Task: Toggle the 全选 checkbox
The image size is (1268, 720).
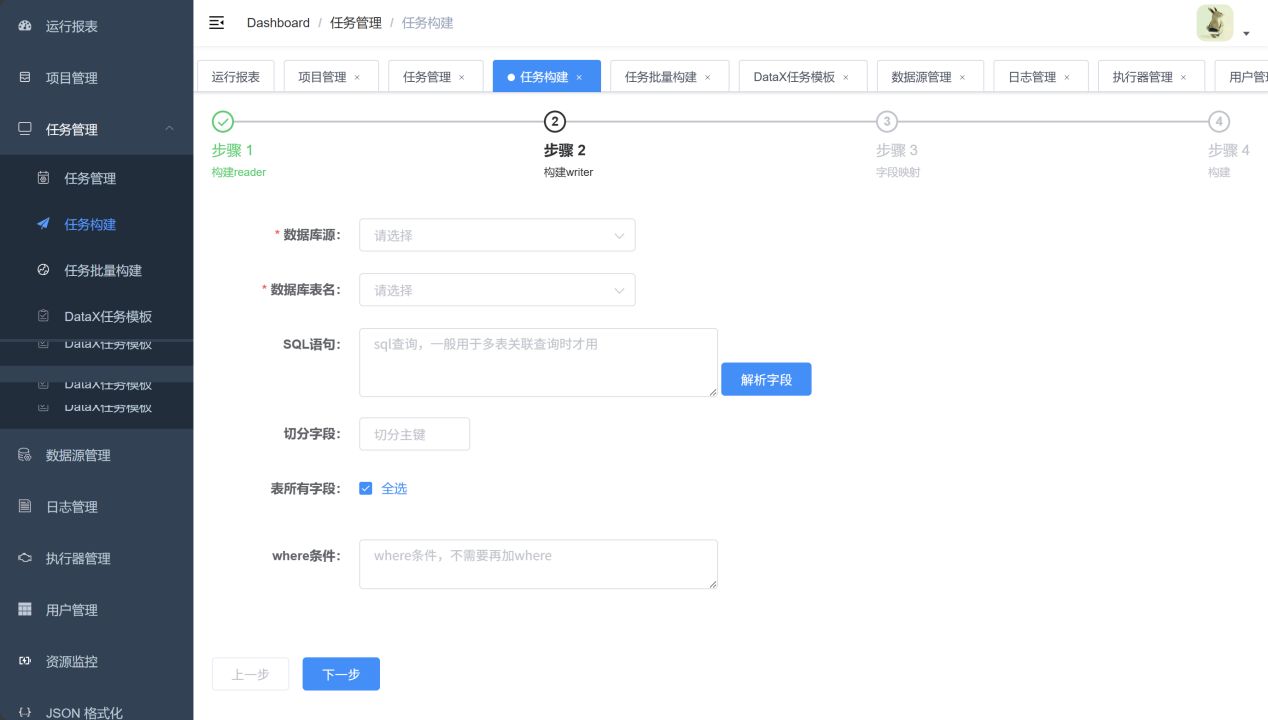Action: click(x=366, y=489)
